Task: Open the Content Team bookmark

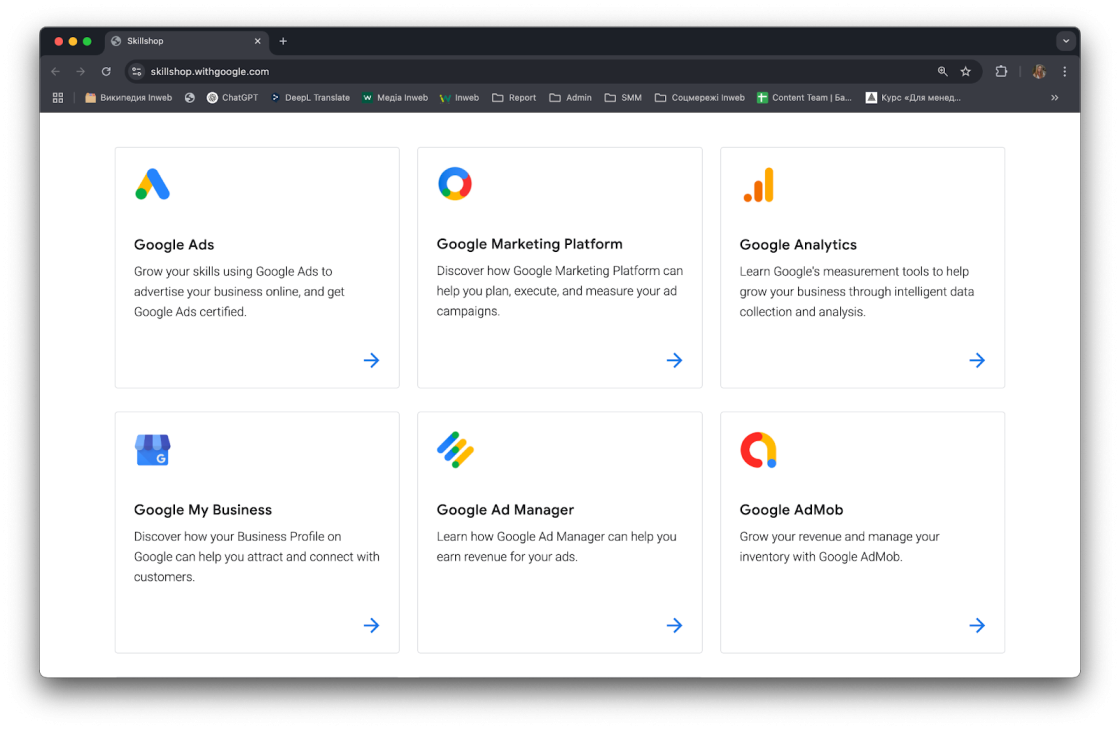Action: (x=804, y=98)
